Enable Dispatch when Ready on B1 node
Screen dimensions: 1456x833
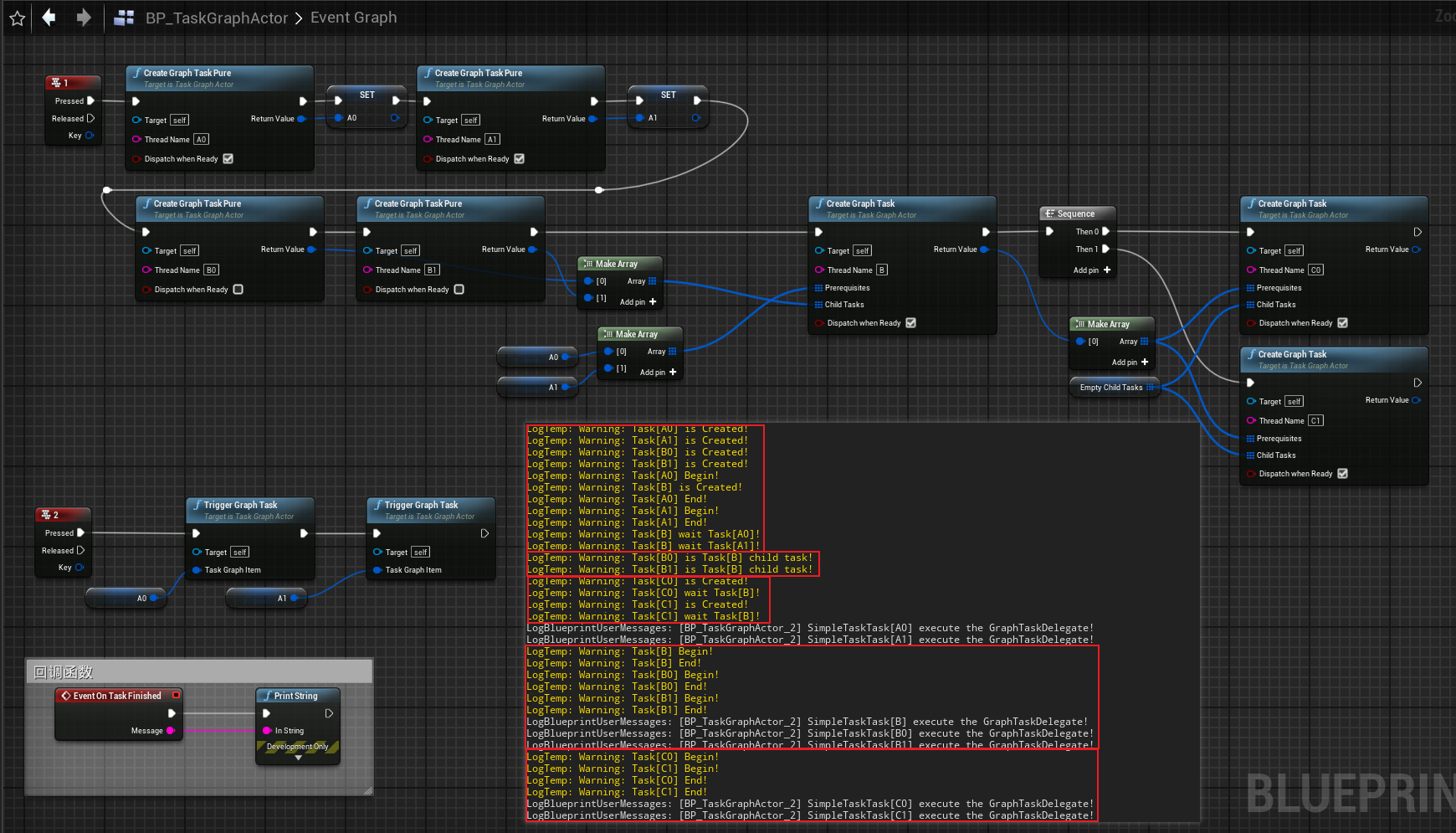pyautogui.click(x=459, y=290)
